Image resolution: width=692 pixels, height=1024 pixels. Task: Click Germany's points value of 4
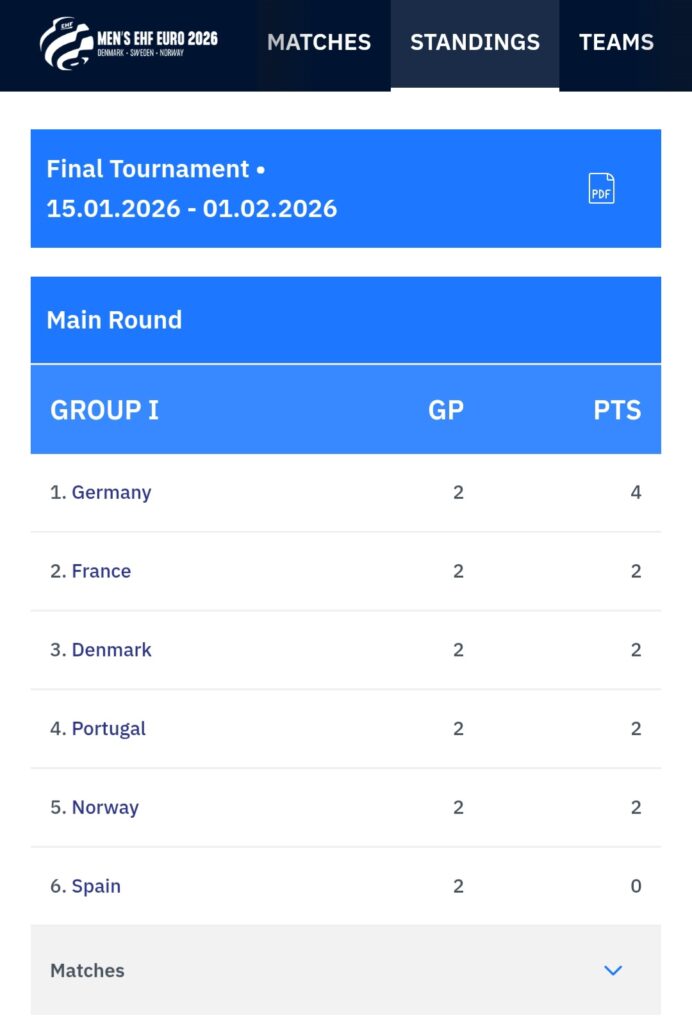[636, 492]
